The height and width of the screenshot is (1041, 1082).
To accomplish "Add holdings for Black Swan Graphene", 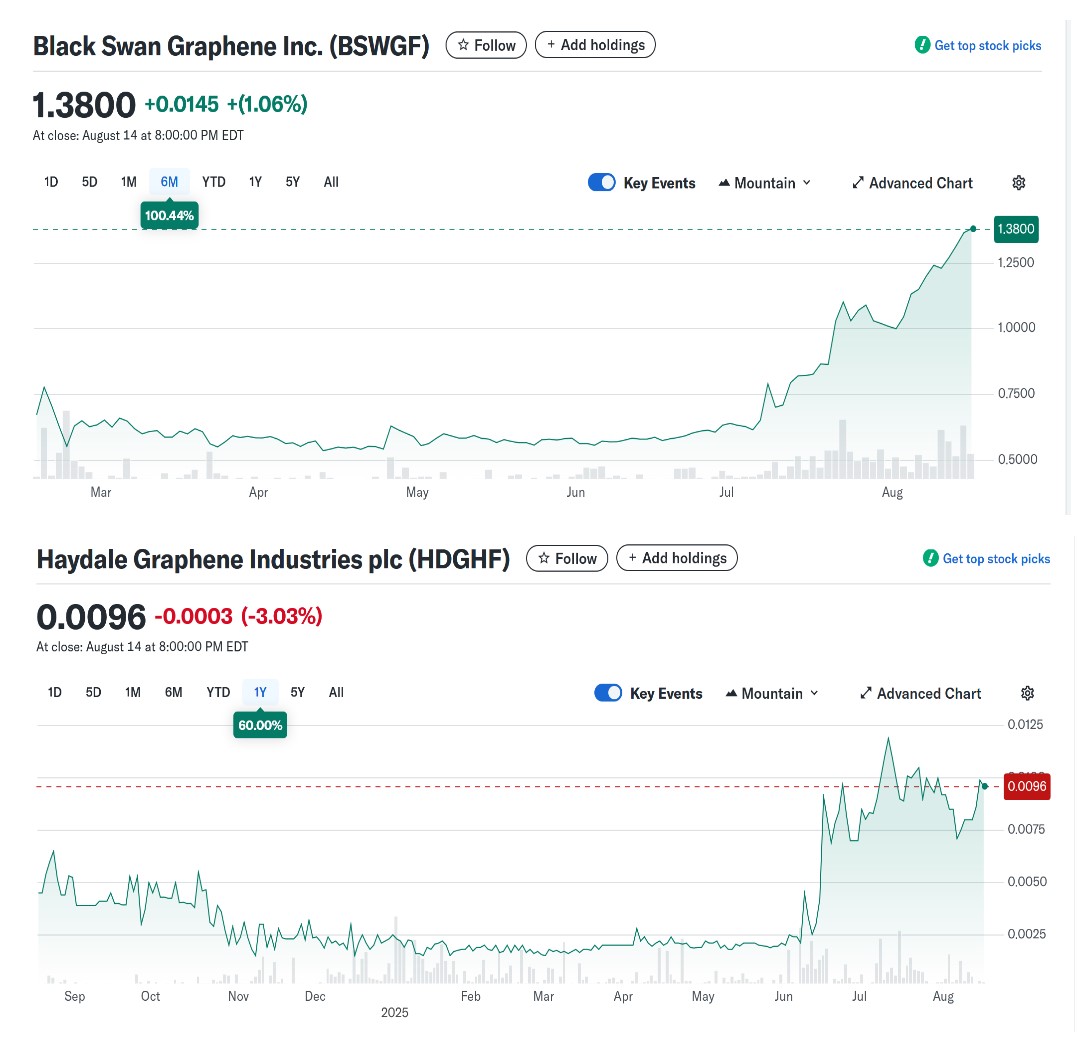I will pos(596,45).
